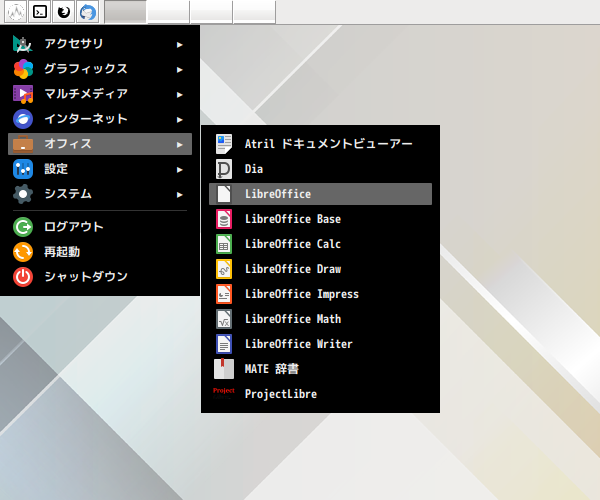Expand the グラフィックス submenu arrow
Viewport: 600px width, 500px height.
(x=179, y=70)
